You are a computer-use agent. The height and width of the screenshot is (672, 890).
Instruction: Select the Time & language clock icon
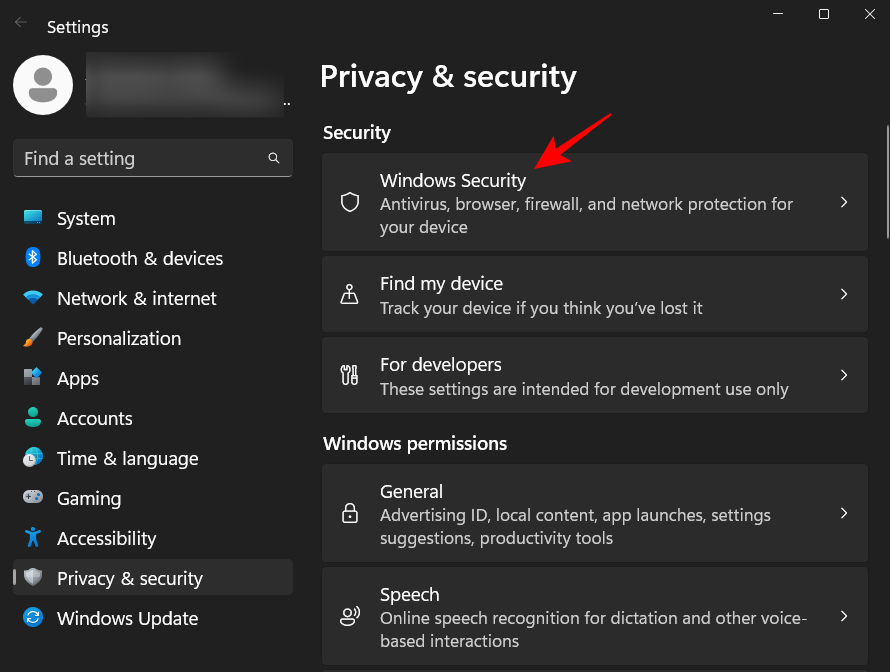(33, 458)
